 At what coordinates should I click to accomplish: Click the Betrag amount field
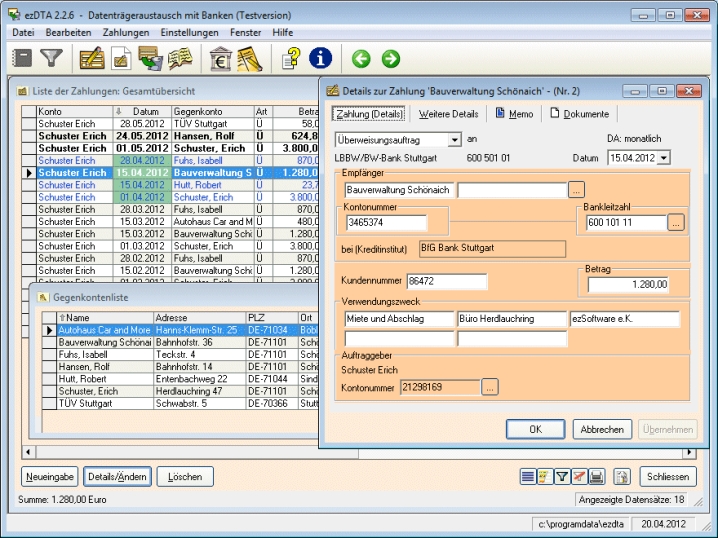(x=628, y=284)
